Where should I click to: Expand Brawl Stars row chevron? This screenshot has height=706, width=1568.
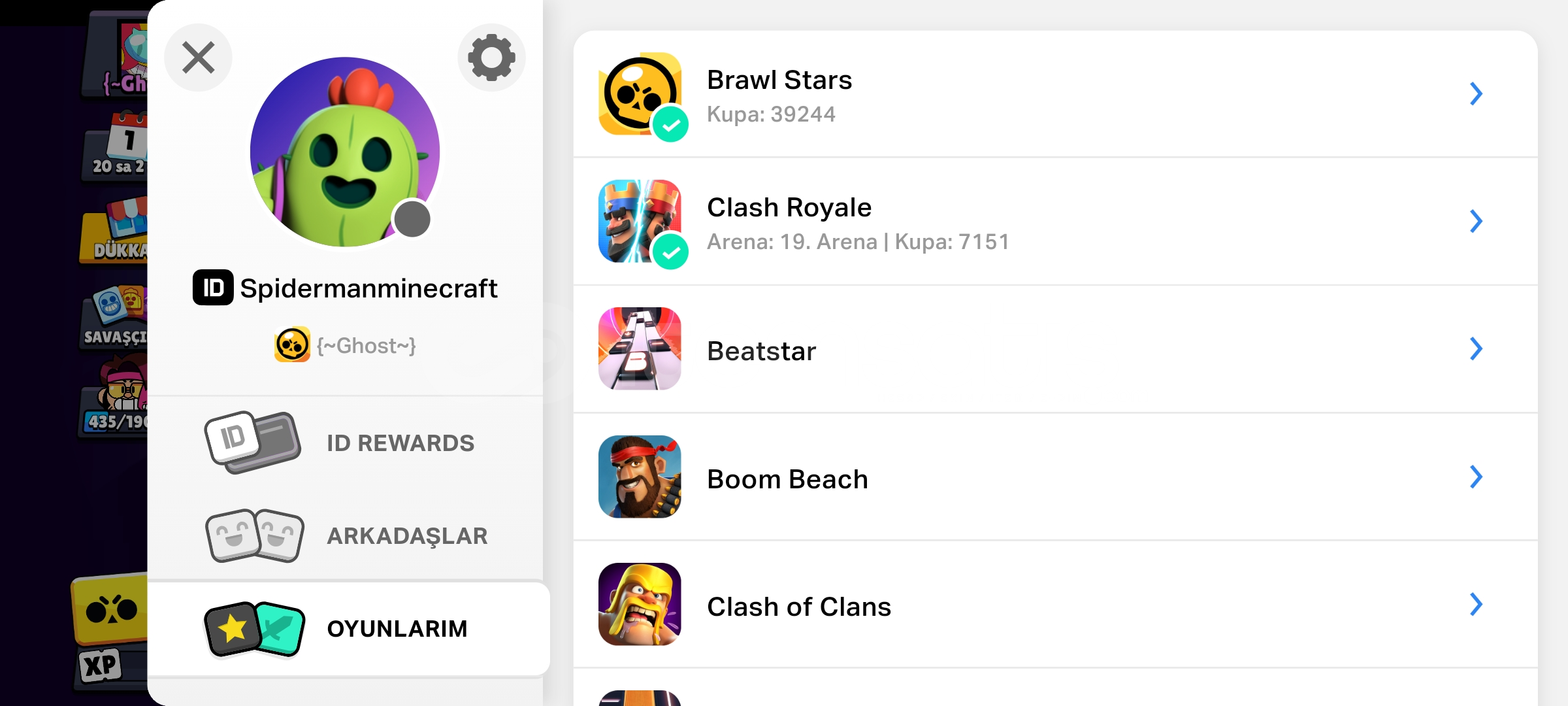pyautogui.click(x=1476, y=93)
